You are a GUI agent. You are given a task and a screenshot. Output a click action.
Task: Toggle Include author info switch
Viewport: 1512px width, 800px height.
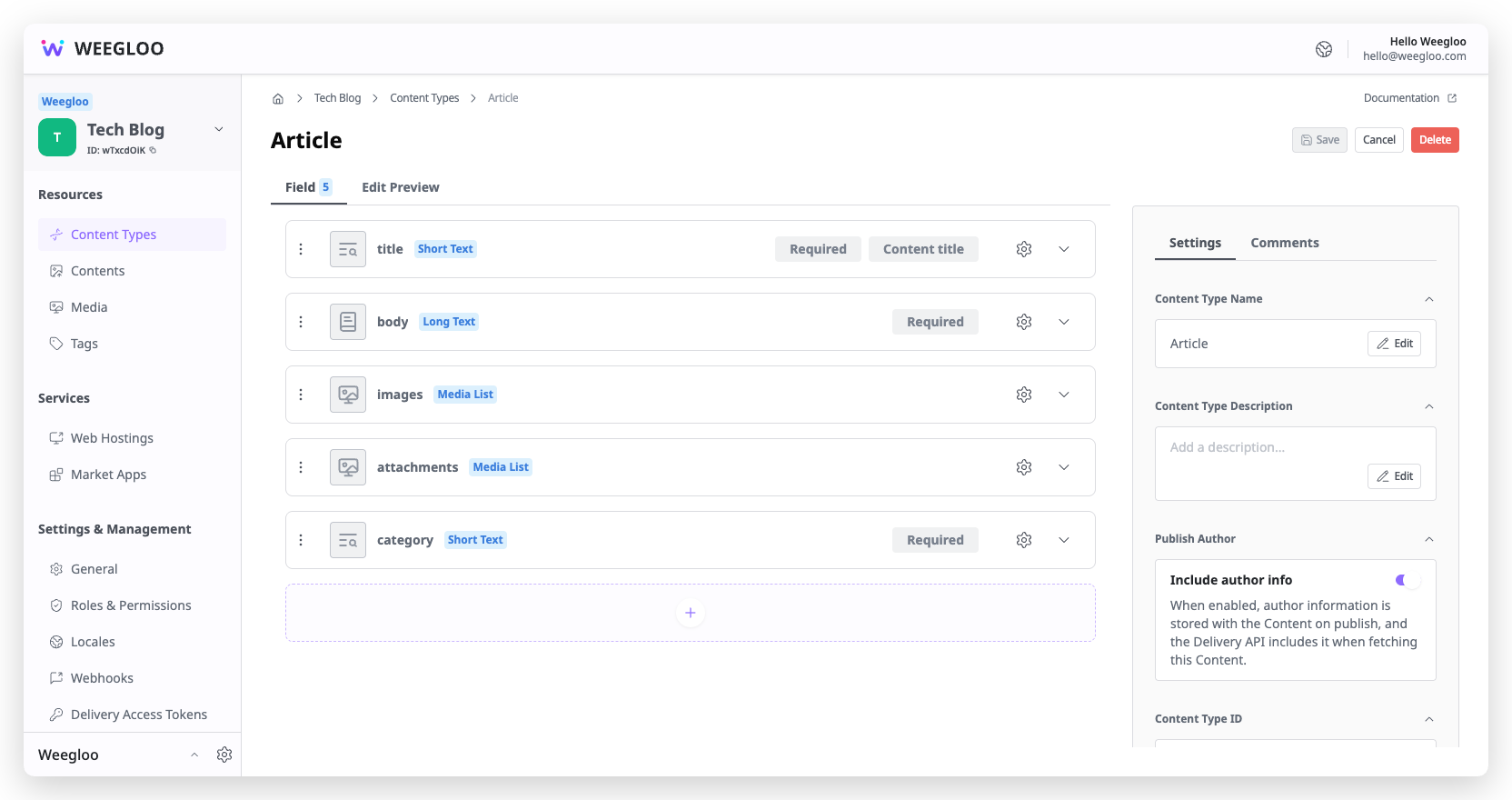tap(1408, 580)
